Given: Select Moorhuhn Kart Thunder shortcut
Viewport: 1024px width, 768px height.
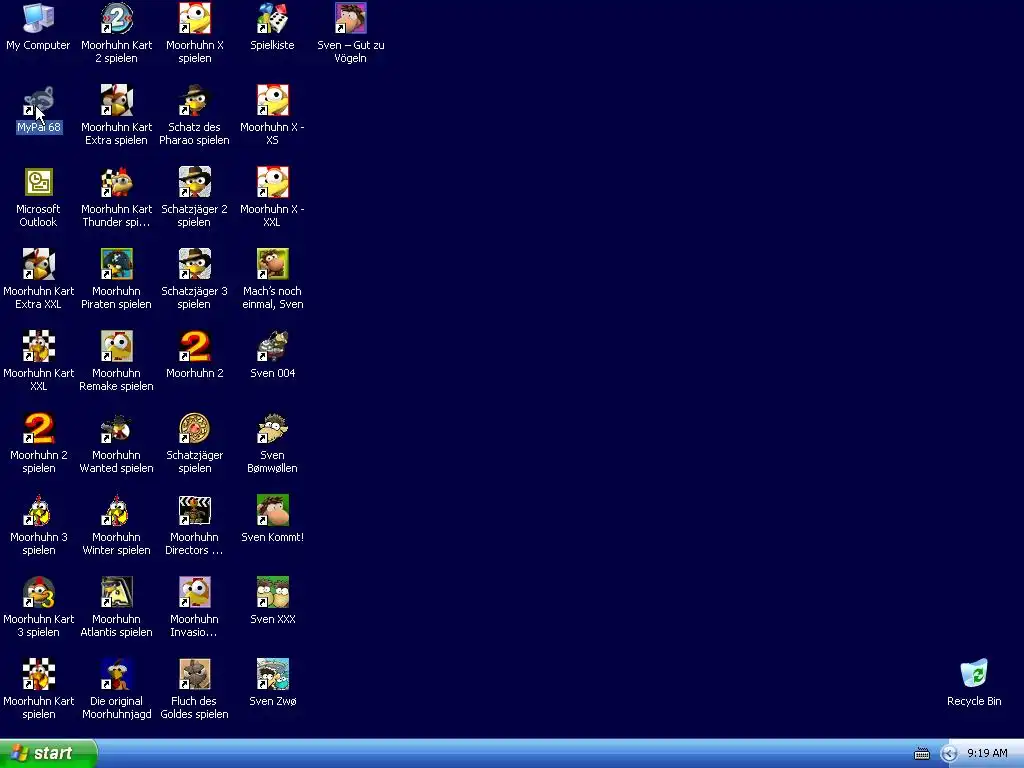Looking at the screenshot, I should coord(116,182).
